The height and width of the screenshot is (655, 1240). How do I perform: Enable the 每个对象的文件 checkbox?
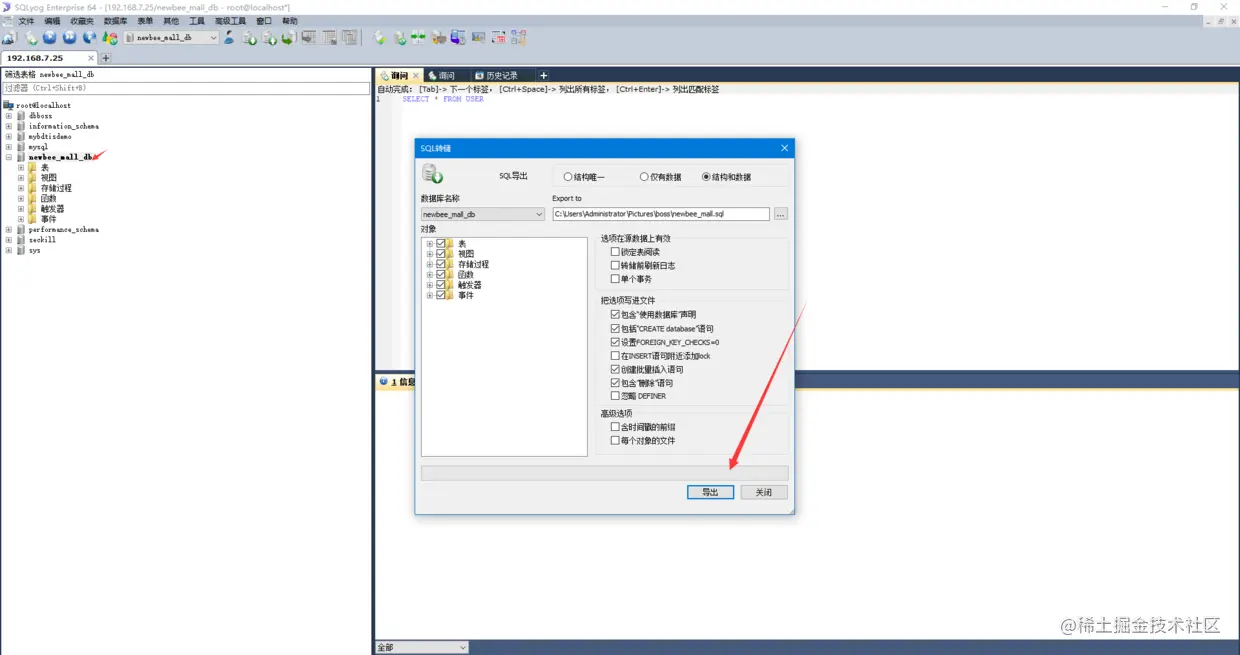coord(615,440)
